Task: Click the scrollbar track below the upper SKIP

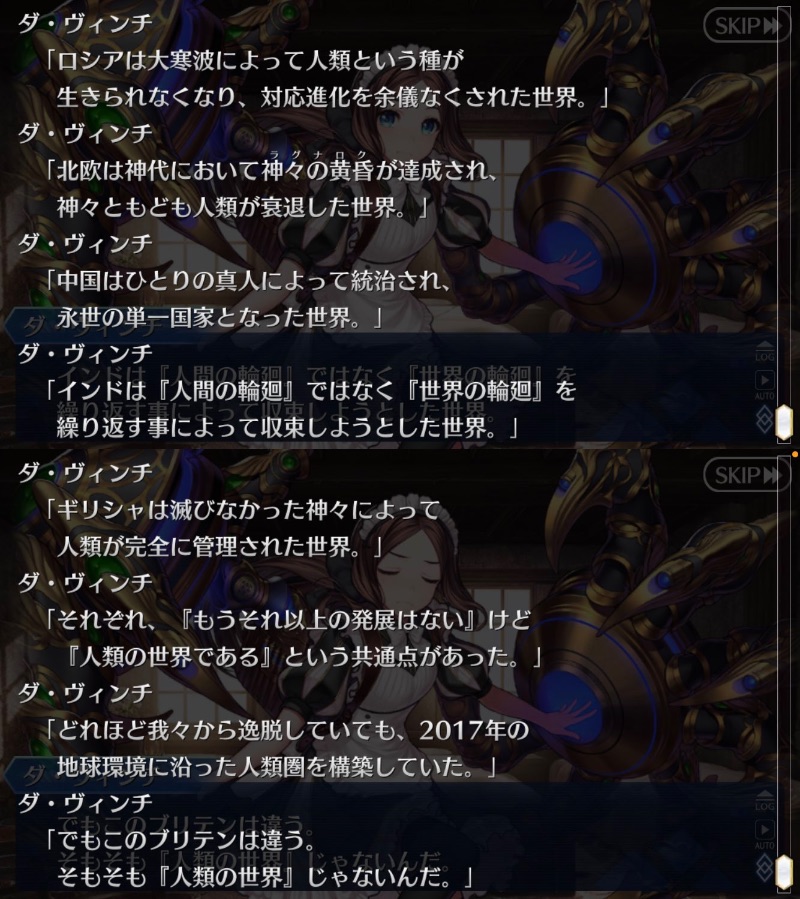Action: click(x=784, y=224)
